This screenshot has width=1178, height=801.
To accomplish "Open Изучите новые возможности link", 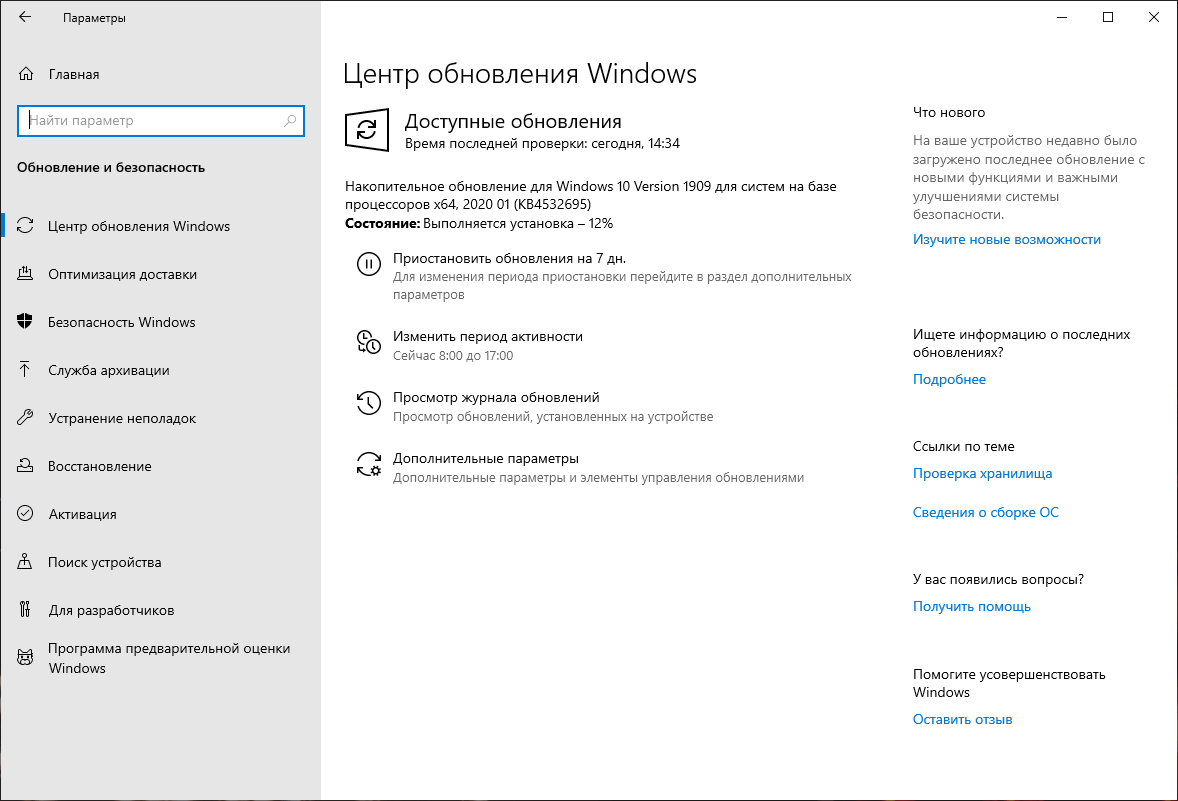I will [x=1007, y=239].
